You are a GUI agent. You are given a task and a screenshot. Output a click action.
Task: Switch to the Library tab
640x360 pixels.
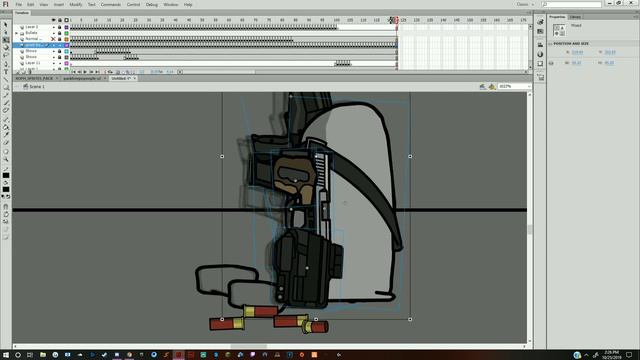(575, 17)
